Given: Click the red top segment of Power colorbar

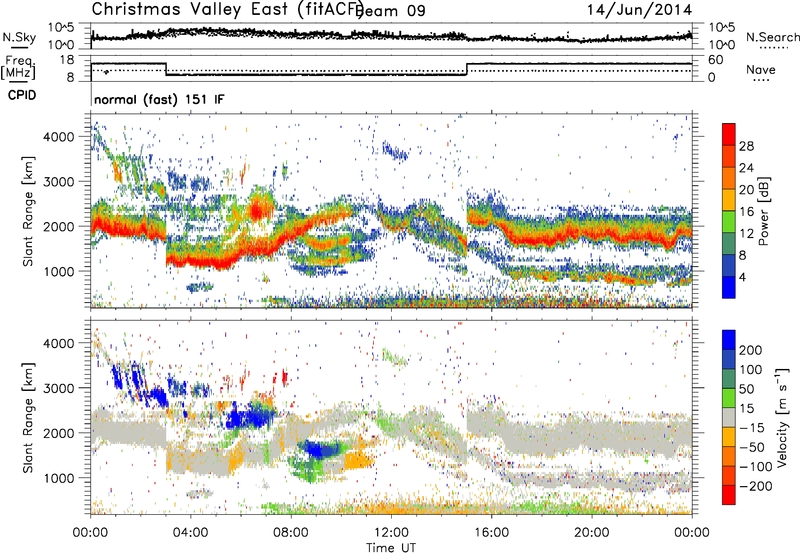Looking at the screenshot, I should coord(729,134).
